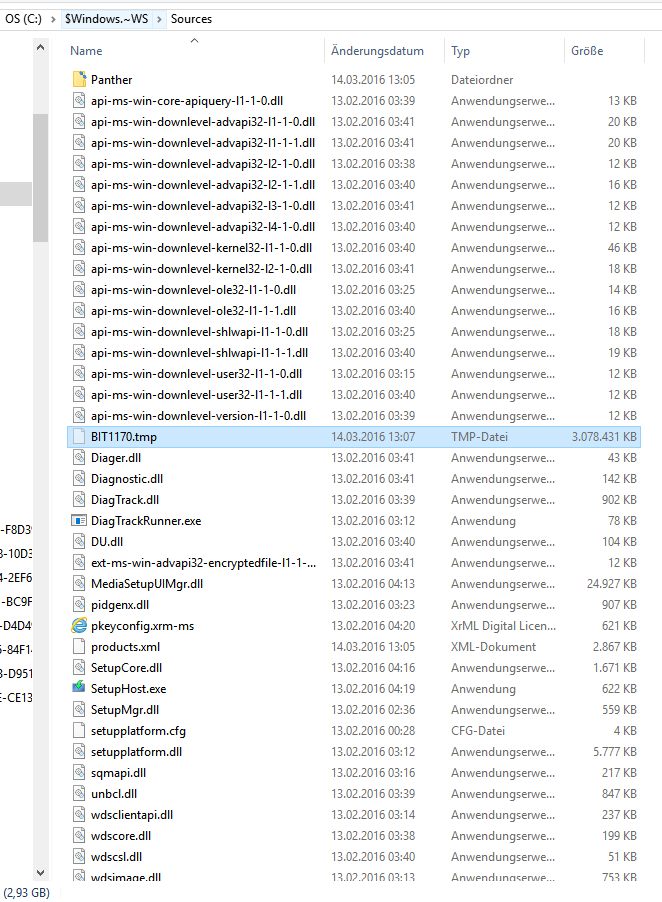This screenshot has height=902, width=662.
Task: Click the wdscsl.dll file icon
Action: (79, 857)
